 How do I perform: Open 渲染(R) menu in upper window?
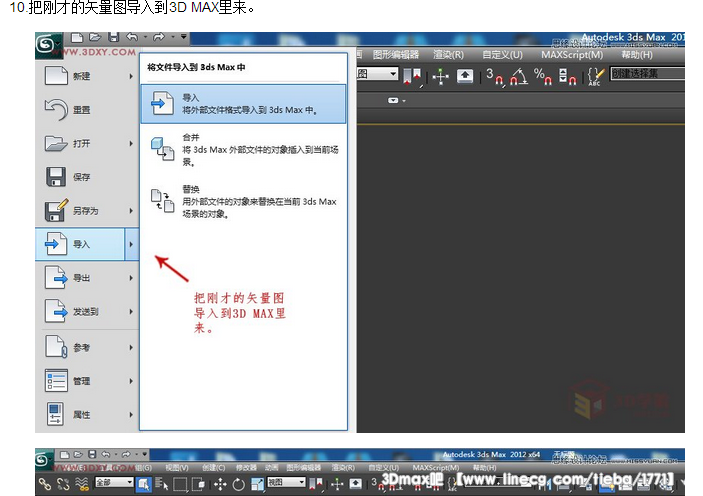click(x=448, y=55)
